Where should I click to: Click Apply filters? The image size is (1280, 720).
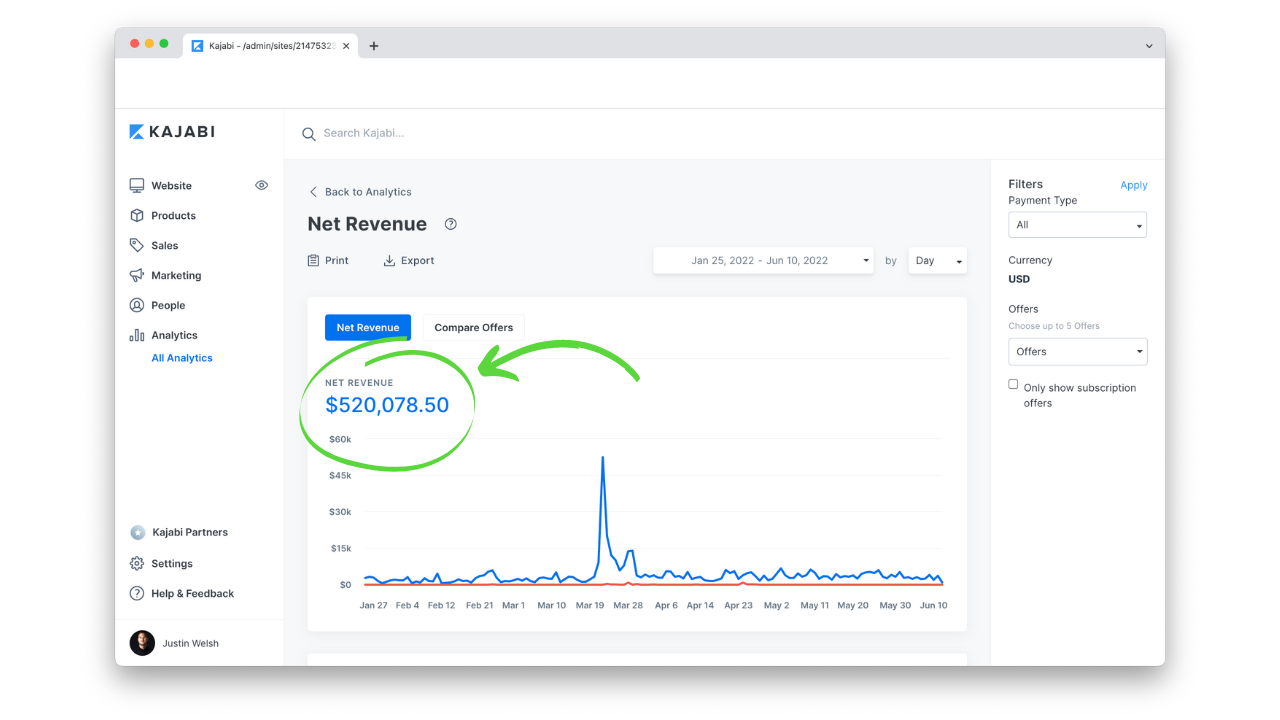(x=1134, y=185)
